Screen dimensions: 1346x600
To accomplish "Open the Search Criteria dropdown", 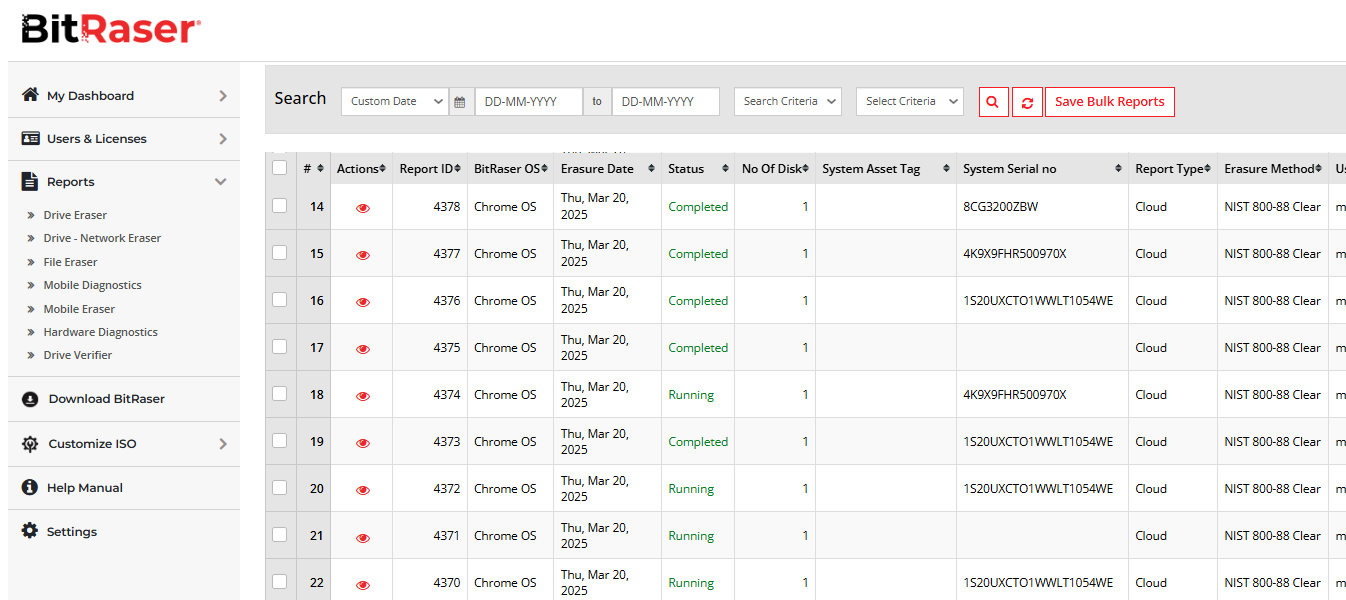I will coord(788,102).
